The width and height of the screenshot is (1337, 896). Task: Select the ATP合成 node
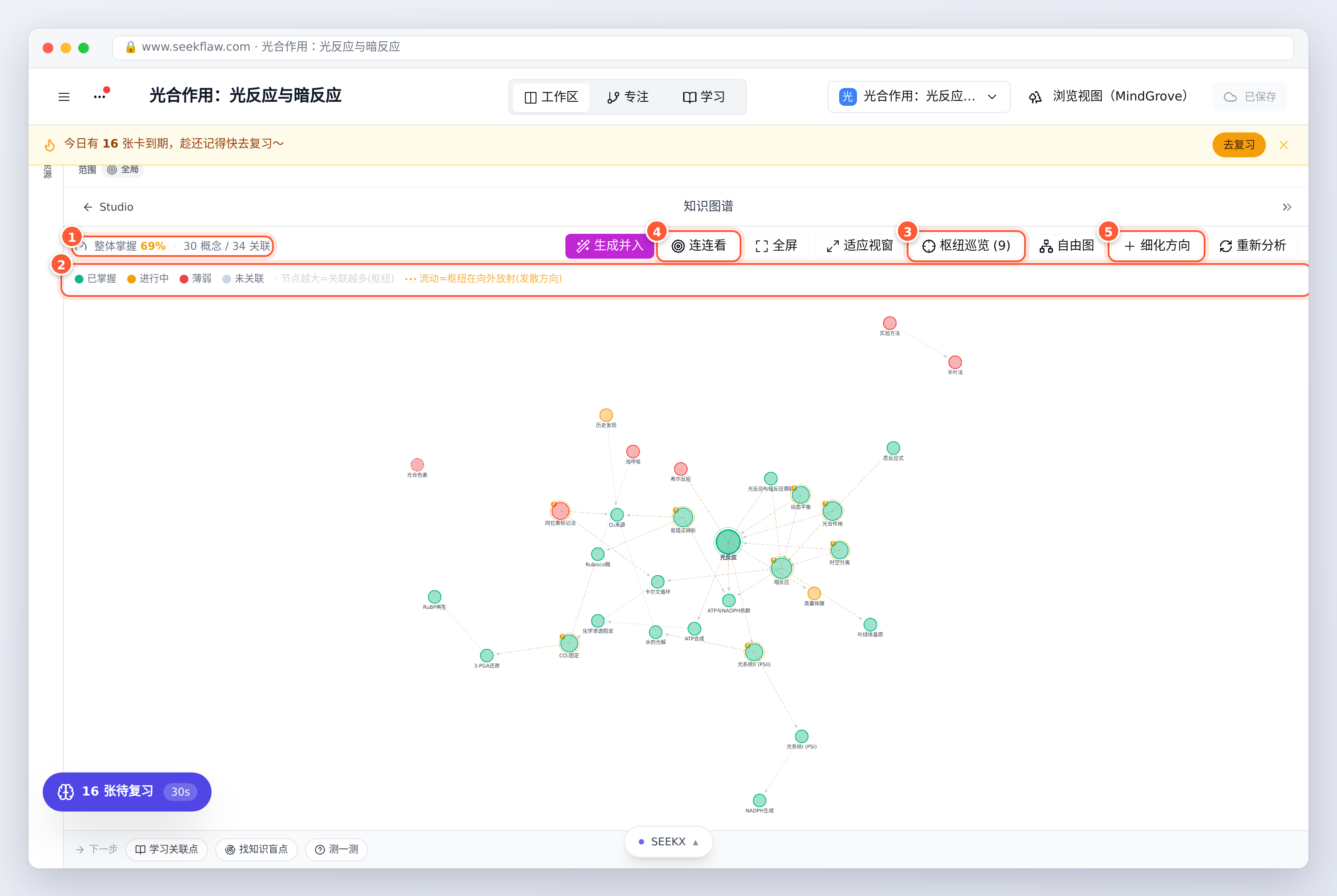coord(694,628)
